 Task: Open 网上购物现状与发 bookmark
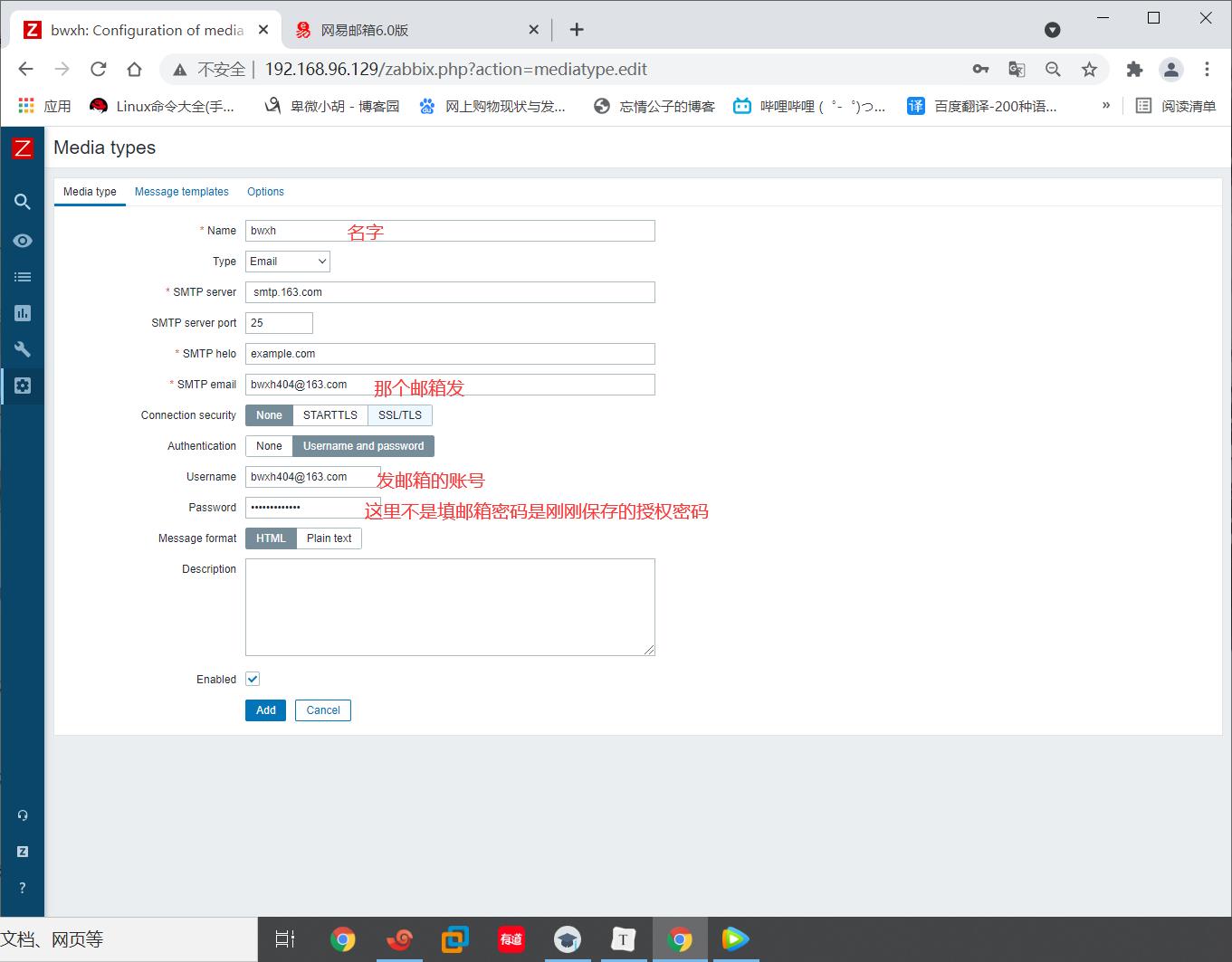click(492, 106)
